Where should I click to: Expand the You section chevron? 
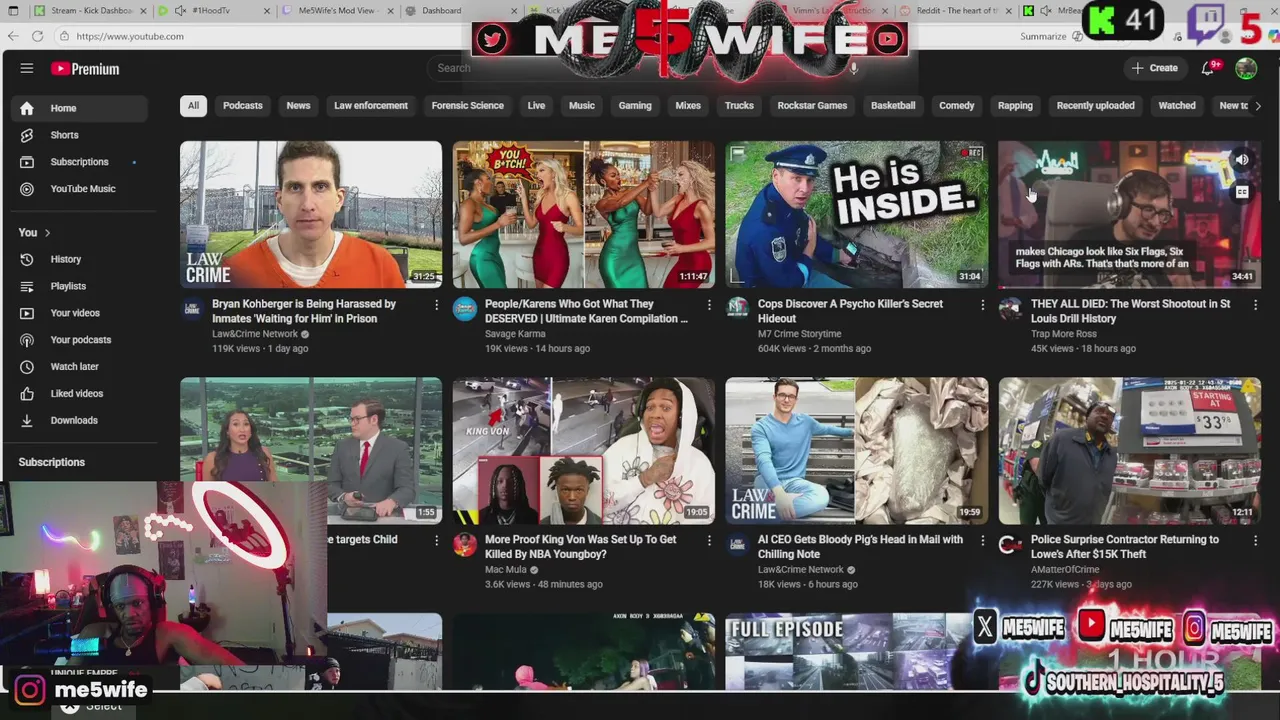pos(47,233)
